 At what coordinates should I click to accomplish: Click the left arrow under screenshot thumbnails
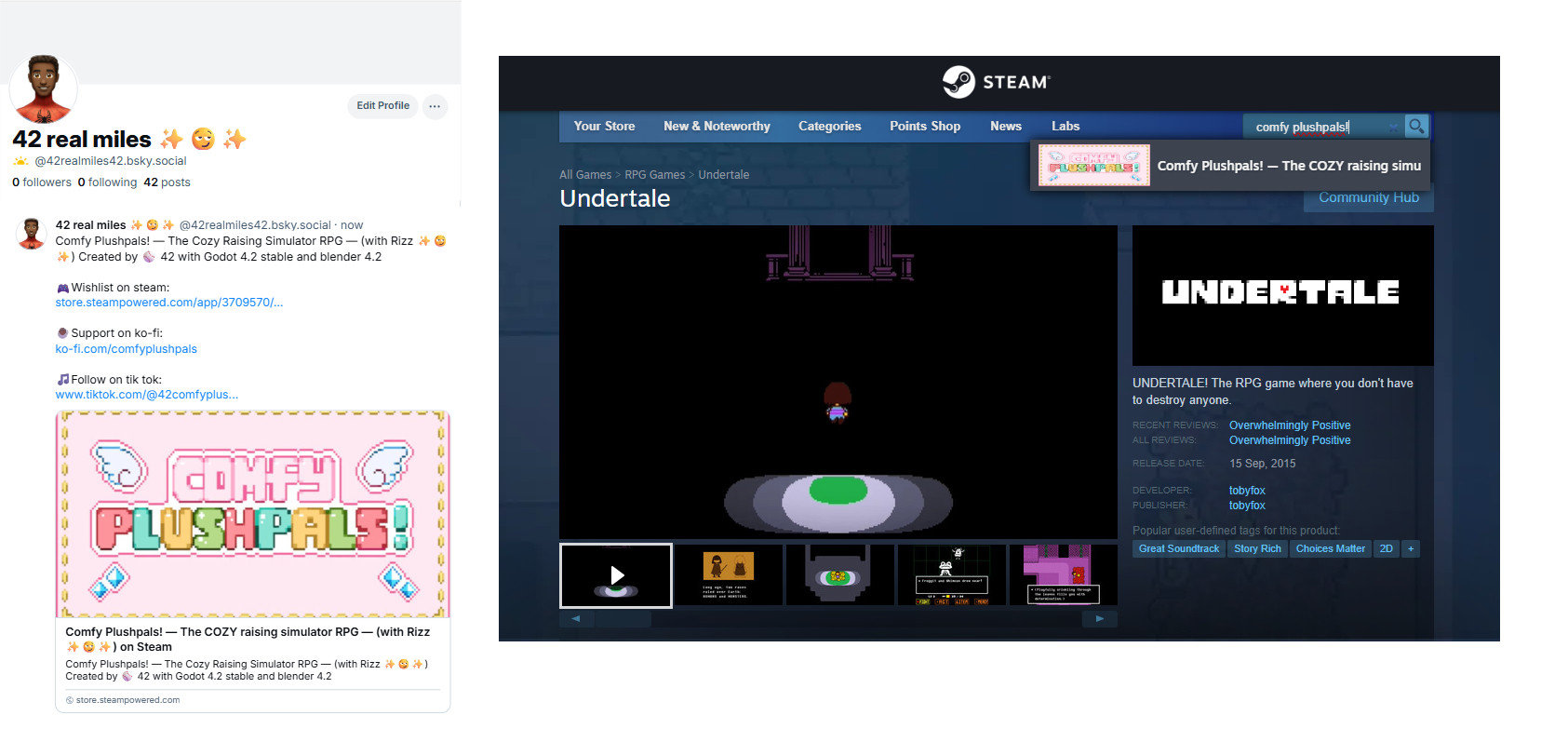pyautogui.click(x=576, y=618)
